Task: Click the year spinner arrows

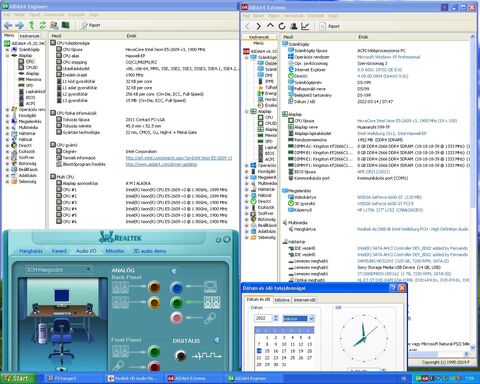Action: point(276,318)
